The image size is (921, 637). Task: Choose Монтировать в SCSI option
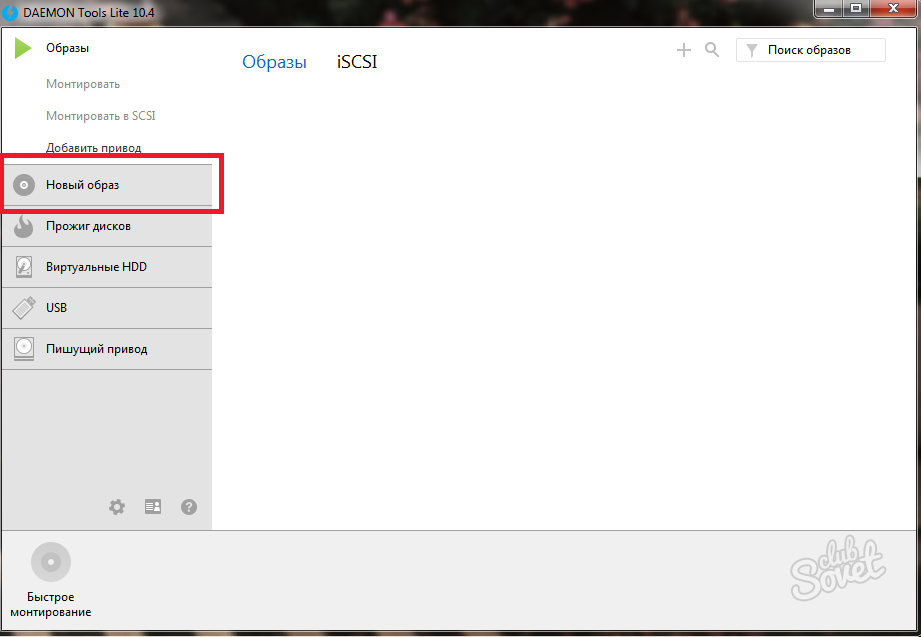[x=100, y=116]
